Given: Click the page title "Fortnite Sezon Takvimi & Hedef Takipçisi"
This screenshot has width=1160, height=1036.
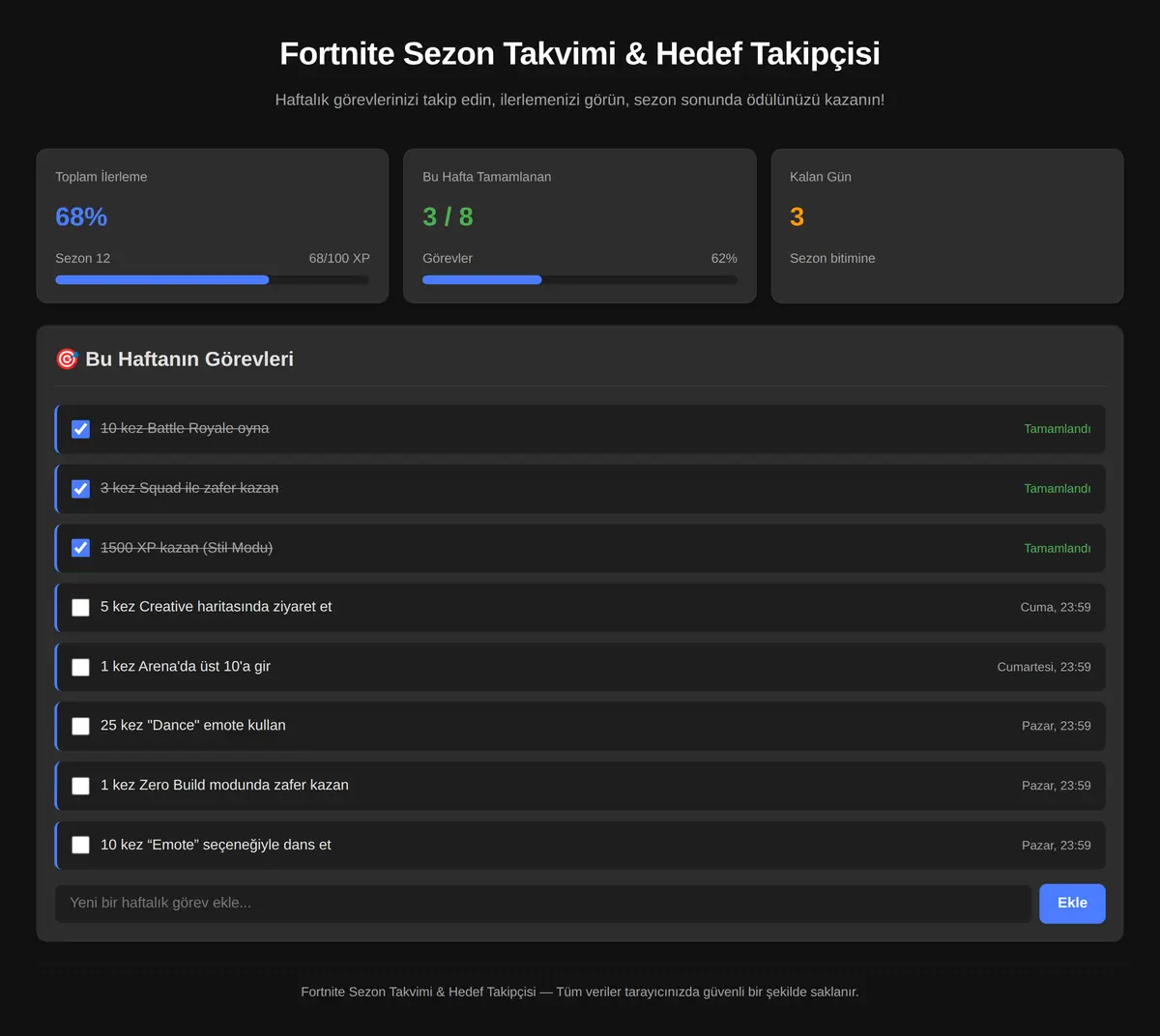Looking at the screenshot, I should (x=580, y=53).
